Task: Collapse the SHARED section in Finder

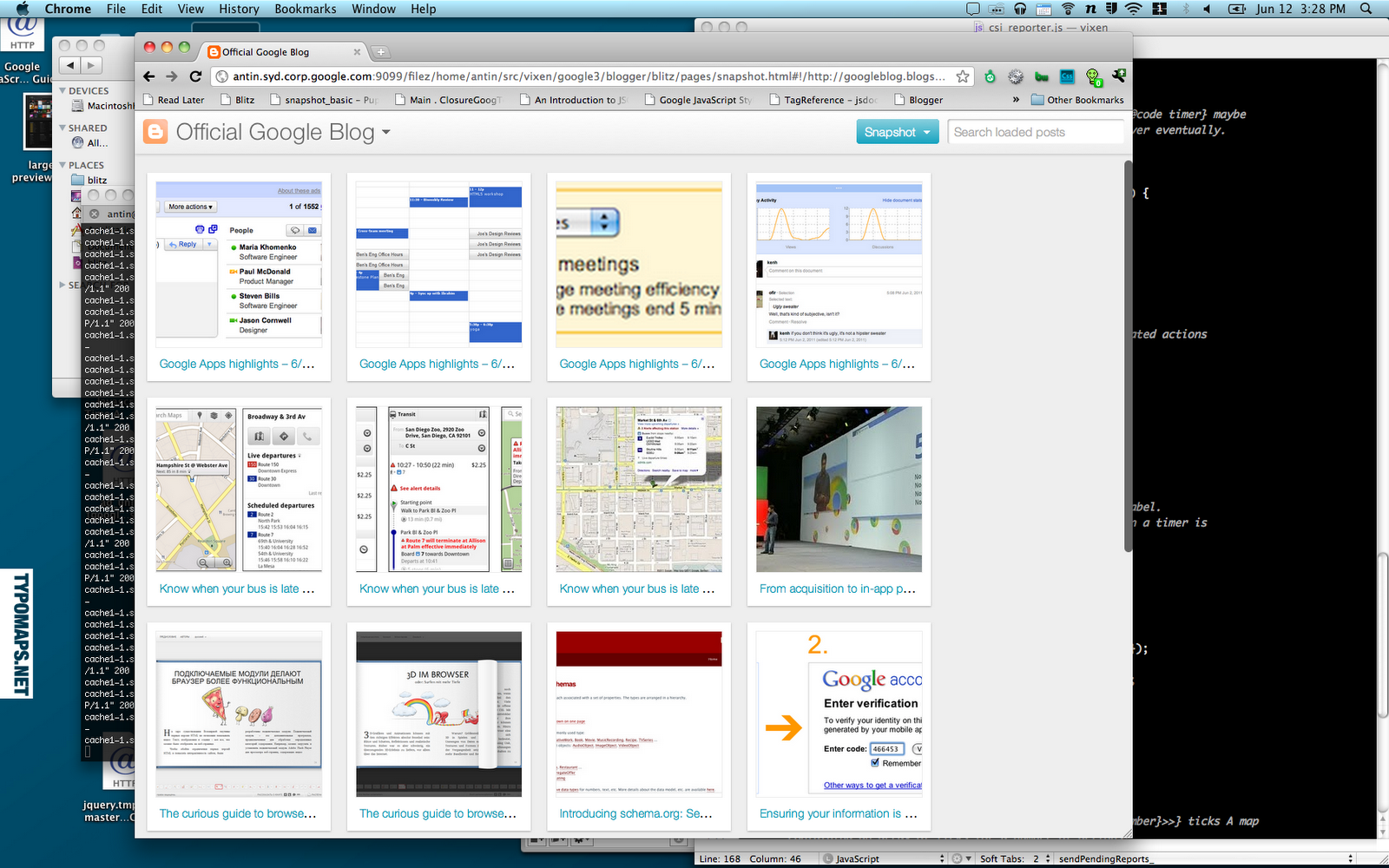Action: (63, 128)
